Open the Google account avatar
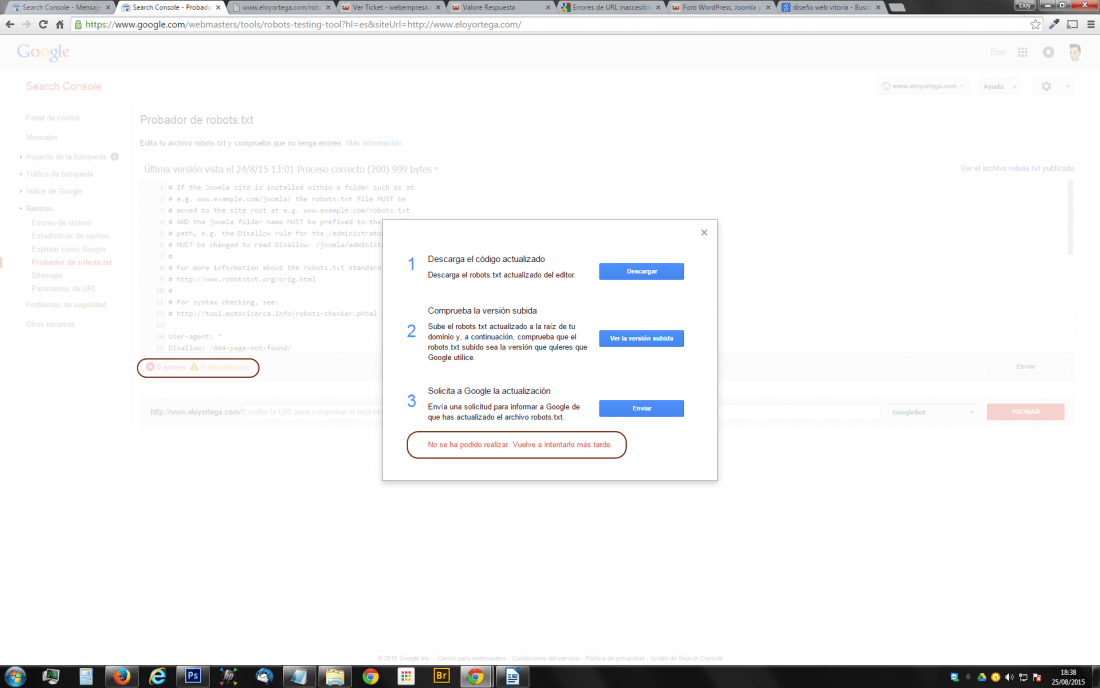 (x=1075, y=52)
